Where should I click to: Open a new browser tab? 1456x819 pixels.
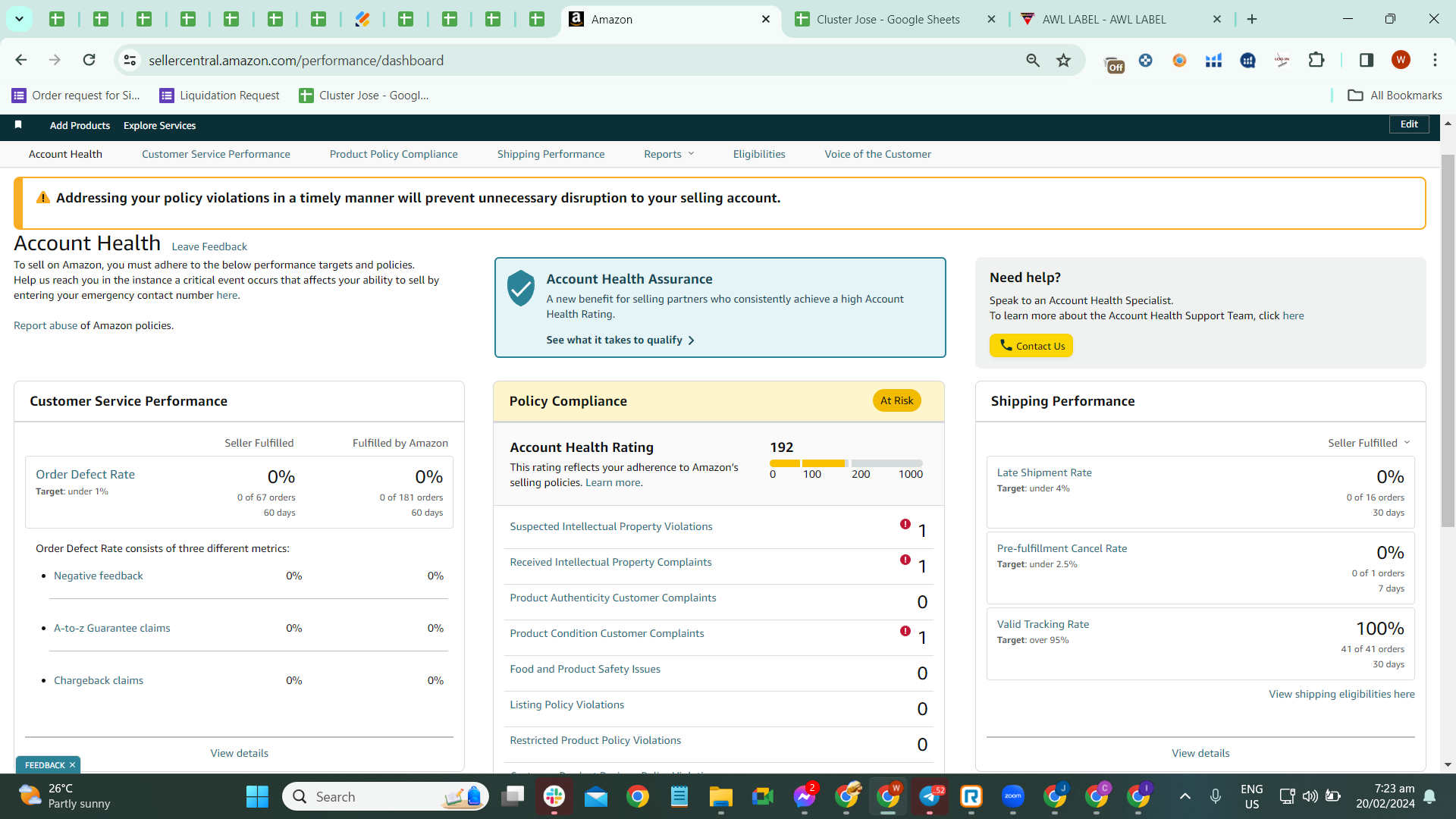[1252, 19]
